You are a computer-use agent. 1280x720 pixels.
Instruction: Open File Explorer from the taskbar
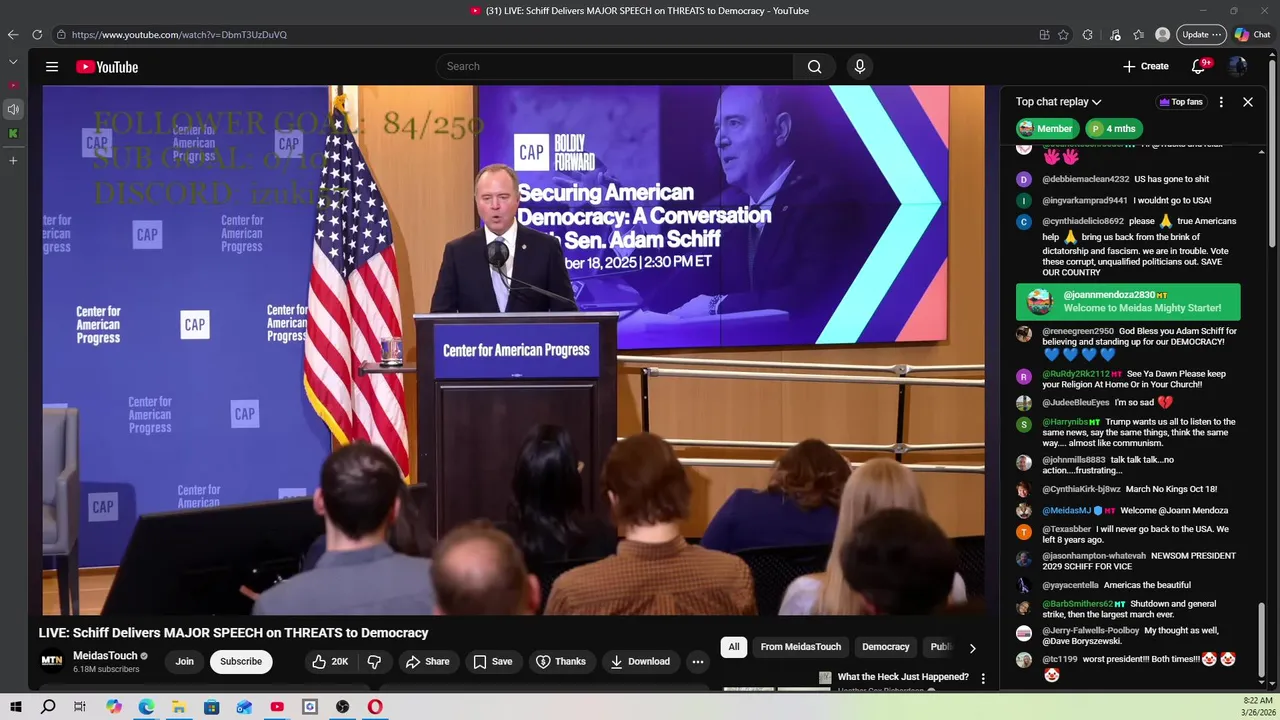(x=179, y=707)
